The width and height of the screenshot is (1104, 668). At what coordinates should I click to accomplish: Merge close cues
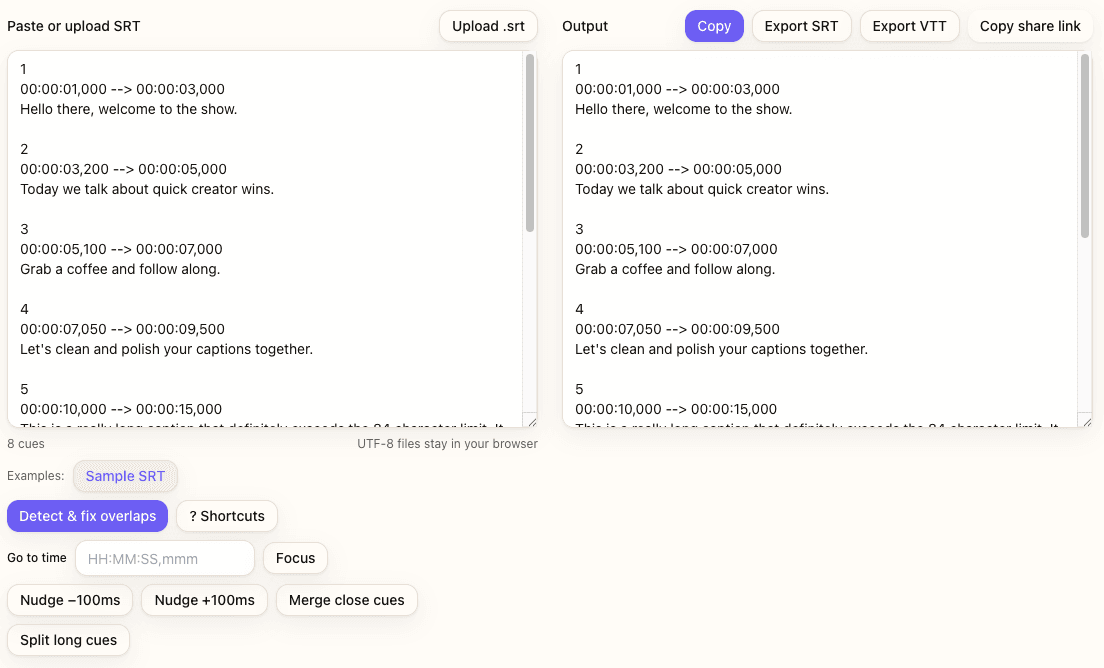[x=346, y=600]
